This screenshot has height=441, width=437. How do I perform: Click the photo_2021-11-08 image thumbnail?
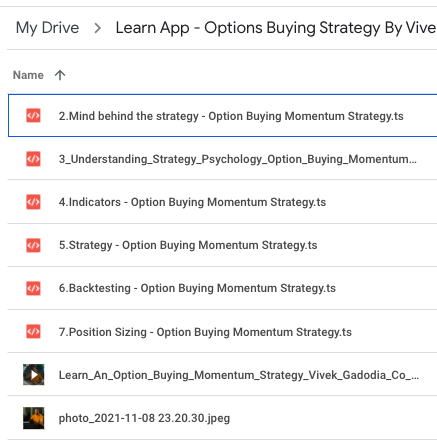pyautogui.click(x=33, y=418)
